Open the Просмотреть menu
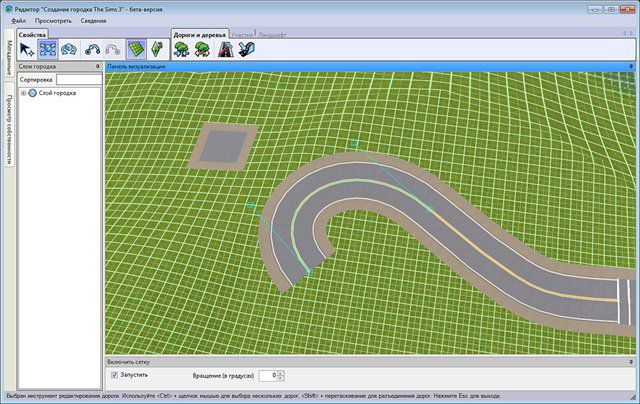This screenshot has width=640, height=404. click(x=53, y=20)
